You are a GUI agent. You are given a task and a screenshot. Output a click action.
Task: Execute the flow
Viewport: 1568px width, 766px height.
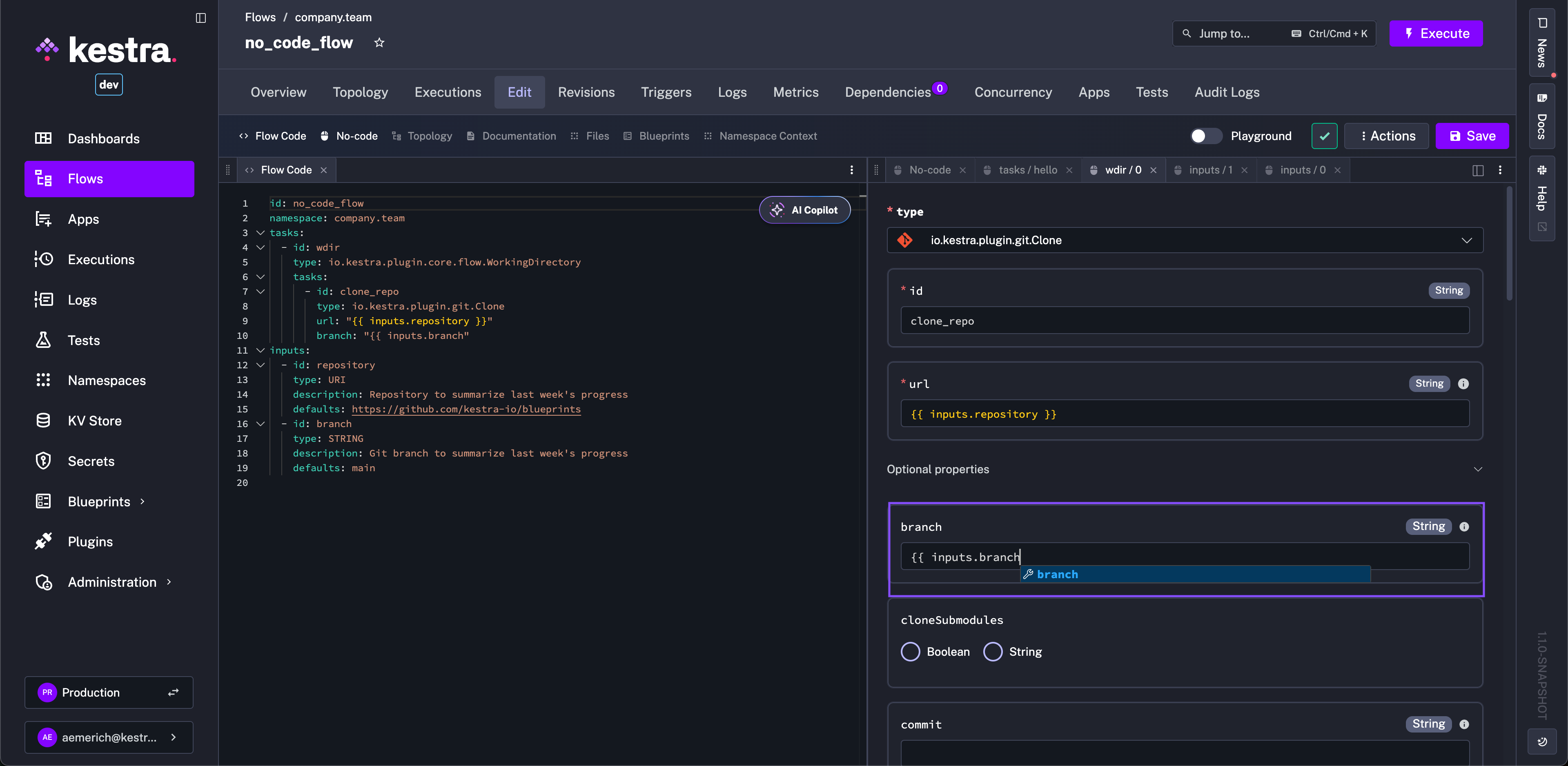[1436, 33]
